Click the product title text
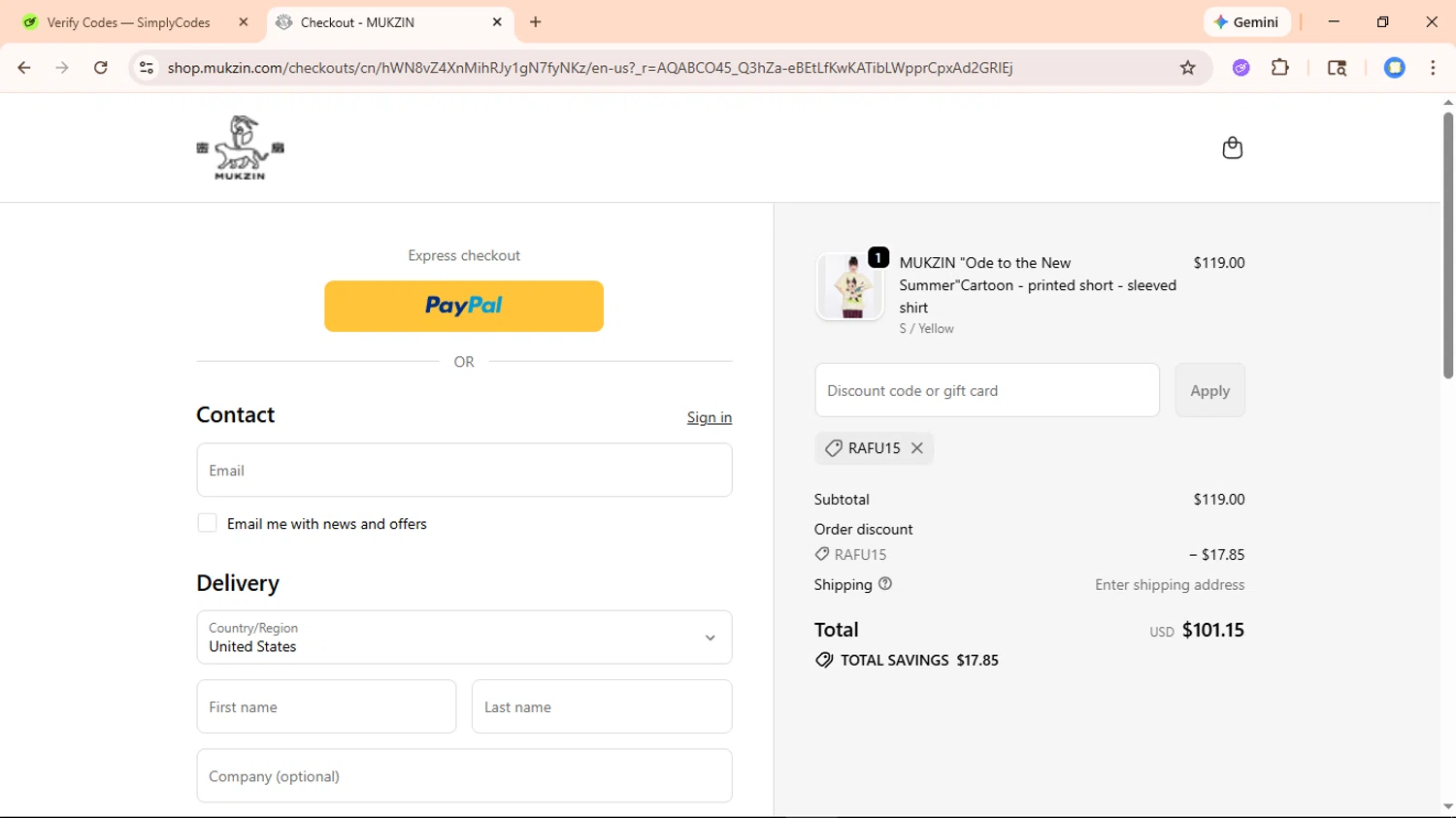Image resolution: width=1456 pixels, height=818 pixels. (x=1038, y=285)
